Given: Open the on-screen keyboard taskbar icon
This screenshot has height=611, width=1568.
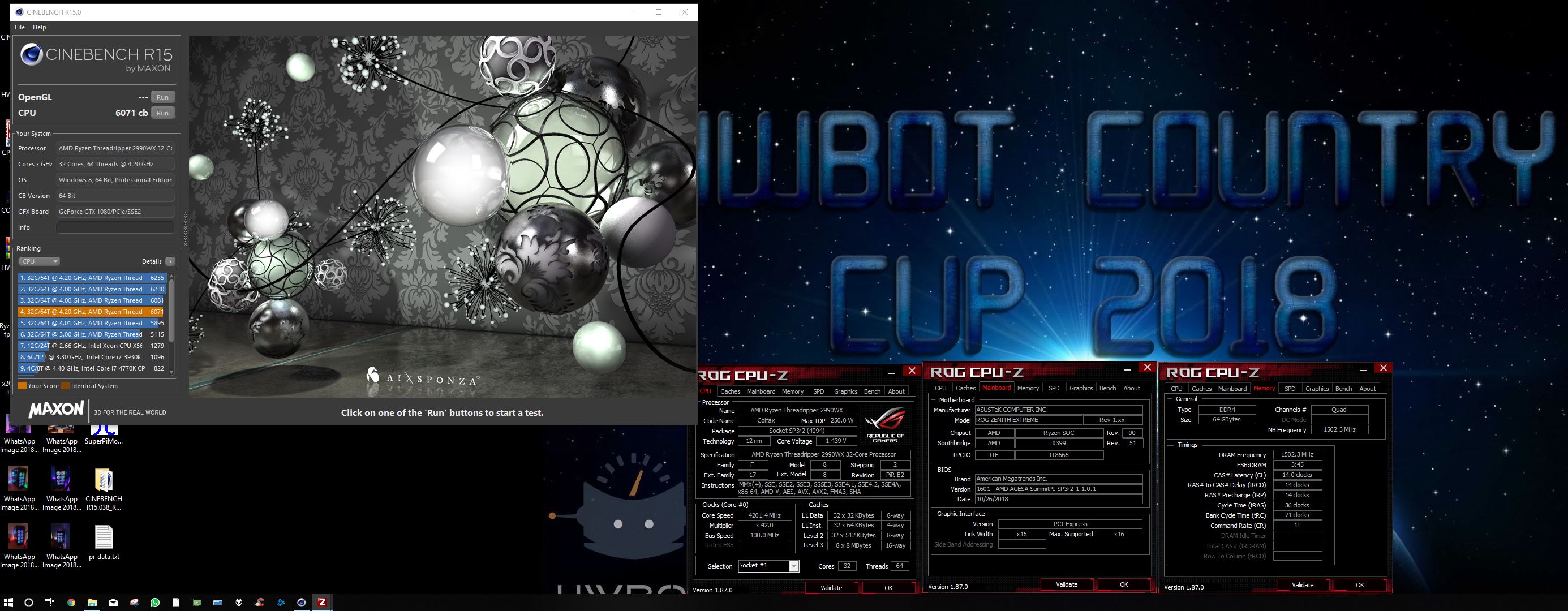Looking at the screenshot, I should click(218, 603).
